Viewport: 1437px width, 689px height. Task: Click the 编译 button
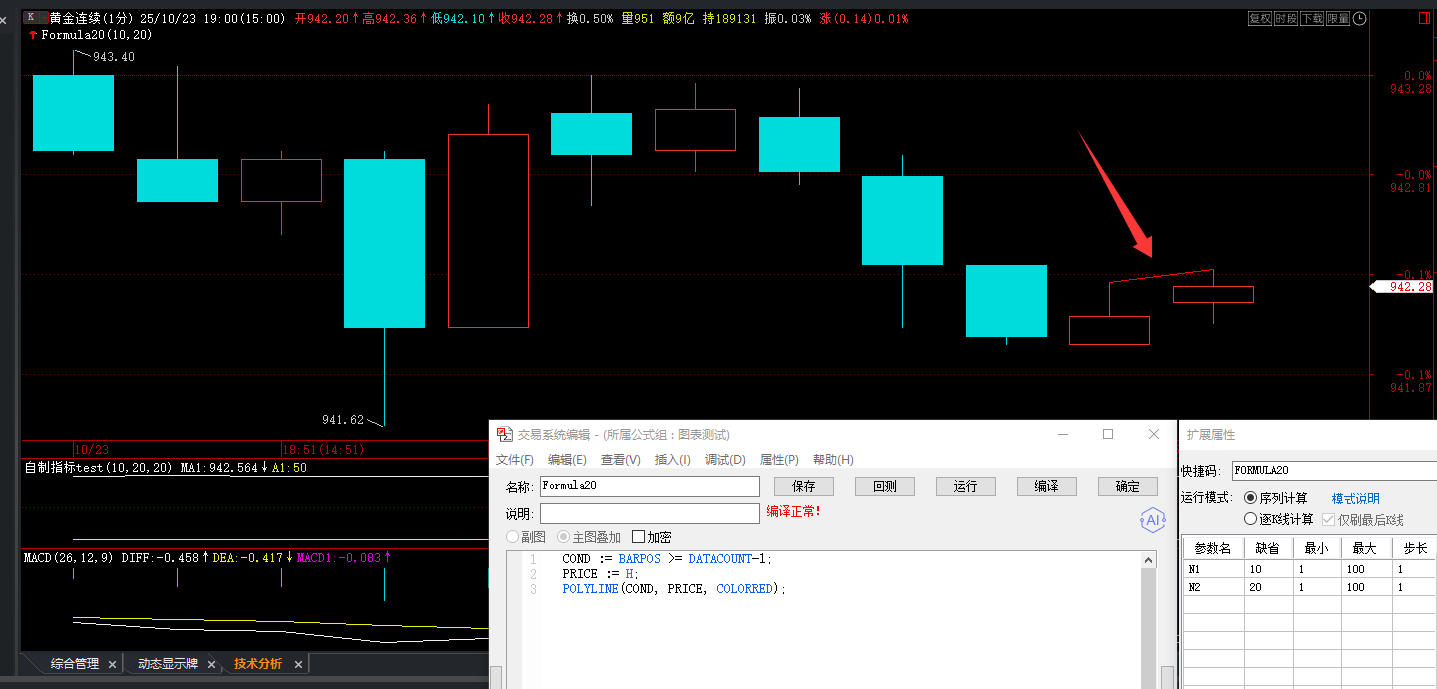click(x=1046, y=486)
